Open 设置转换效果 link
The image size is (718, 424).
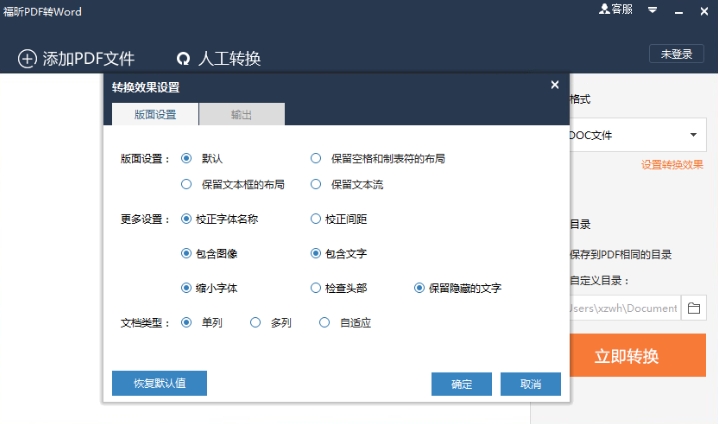coord(672,165)
